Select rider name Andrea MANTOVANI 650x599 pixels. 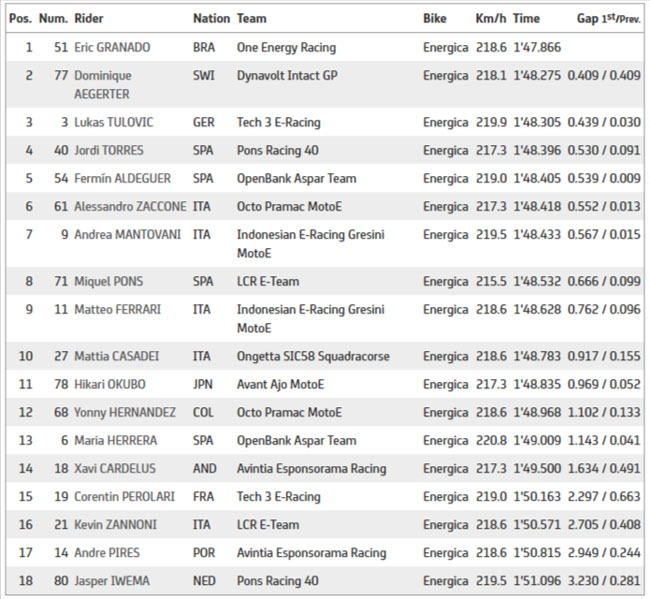click(128, 235)
